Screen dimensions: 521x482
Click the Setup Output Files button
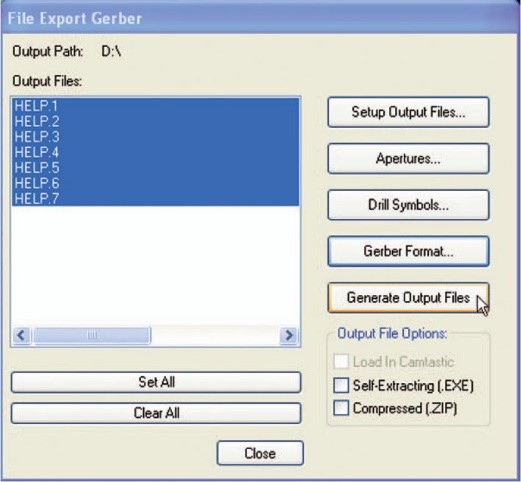[408, 112]
